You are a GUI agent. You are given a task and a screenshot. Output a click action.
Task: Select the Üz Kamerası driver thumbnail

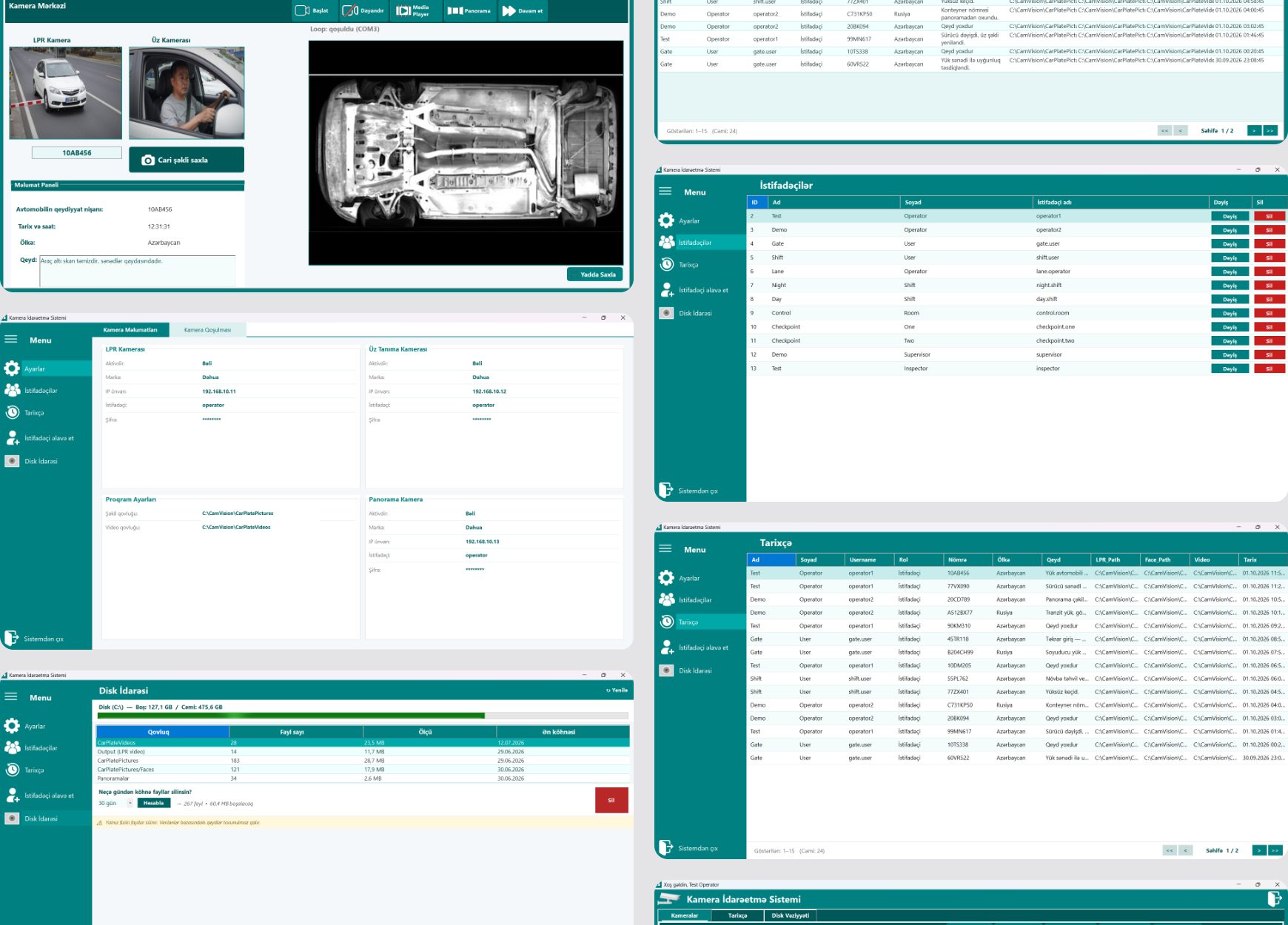pos(187,93)
